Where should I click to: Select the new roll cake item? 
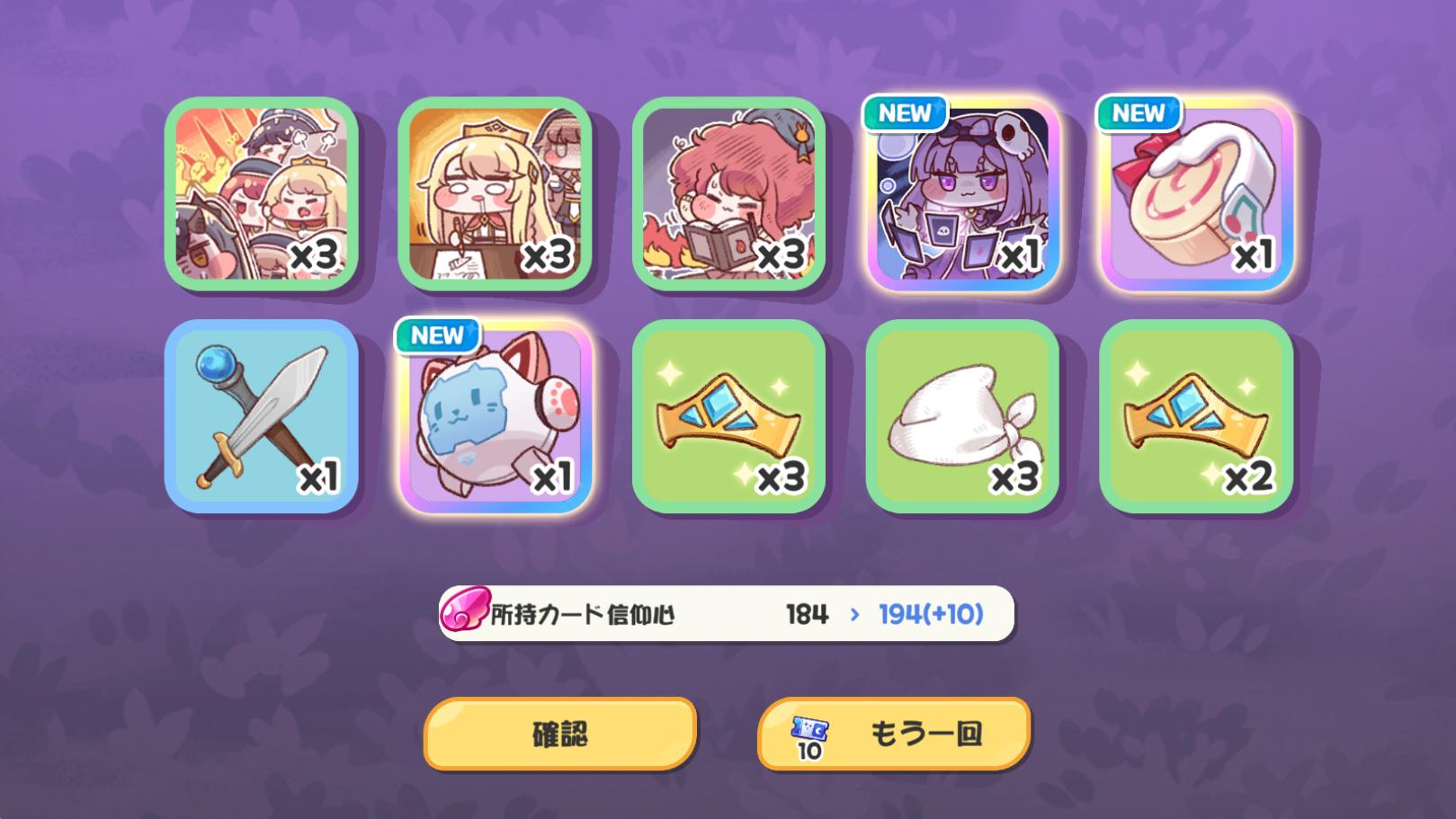(1196, 193)
